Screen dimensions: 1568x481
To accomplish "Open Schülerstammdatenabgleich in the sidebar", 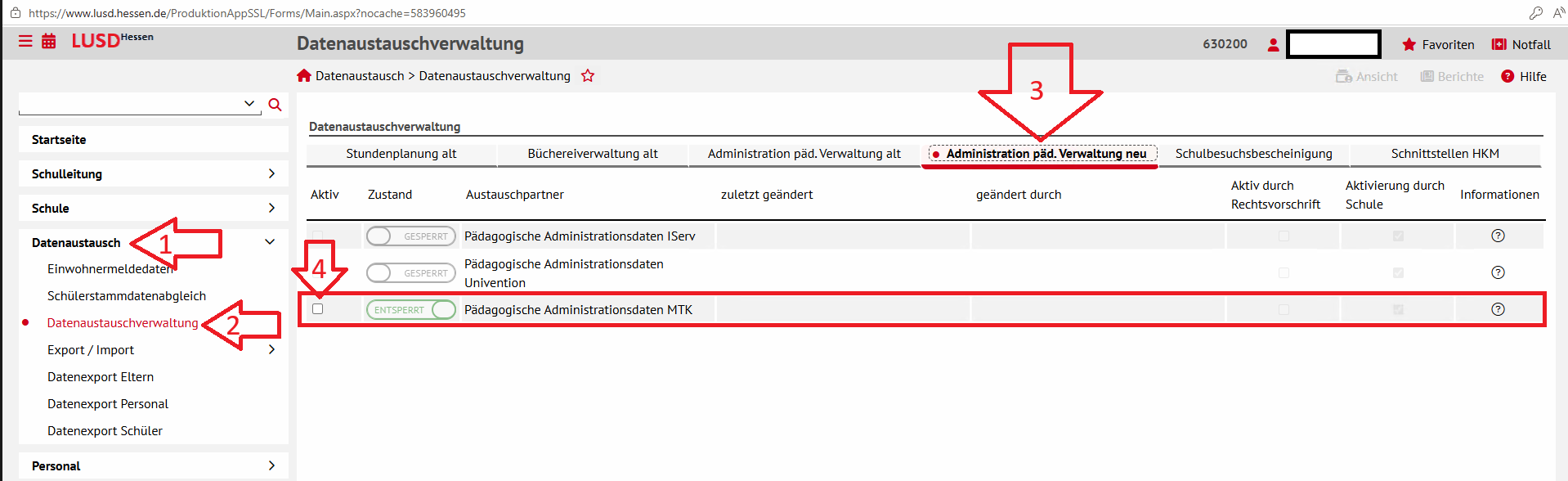I will point(127,295).
